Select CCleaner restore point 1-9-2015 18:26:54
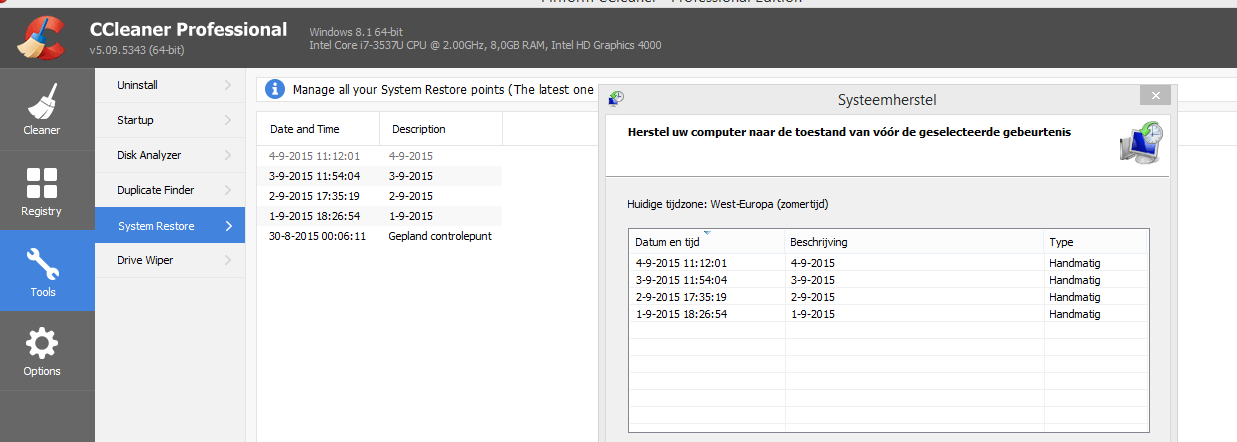 click(380, 216)
